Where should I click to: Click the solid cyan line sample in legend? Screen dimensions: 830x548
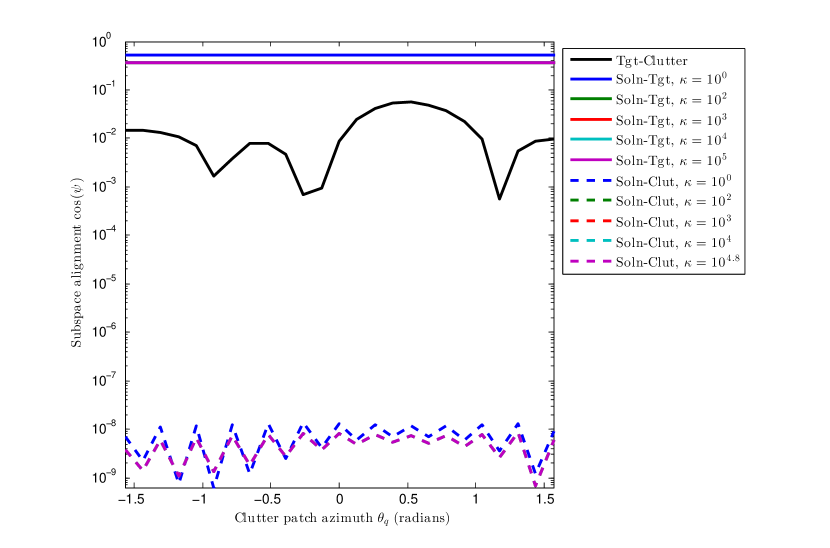tap(590, 141)
